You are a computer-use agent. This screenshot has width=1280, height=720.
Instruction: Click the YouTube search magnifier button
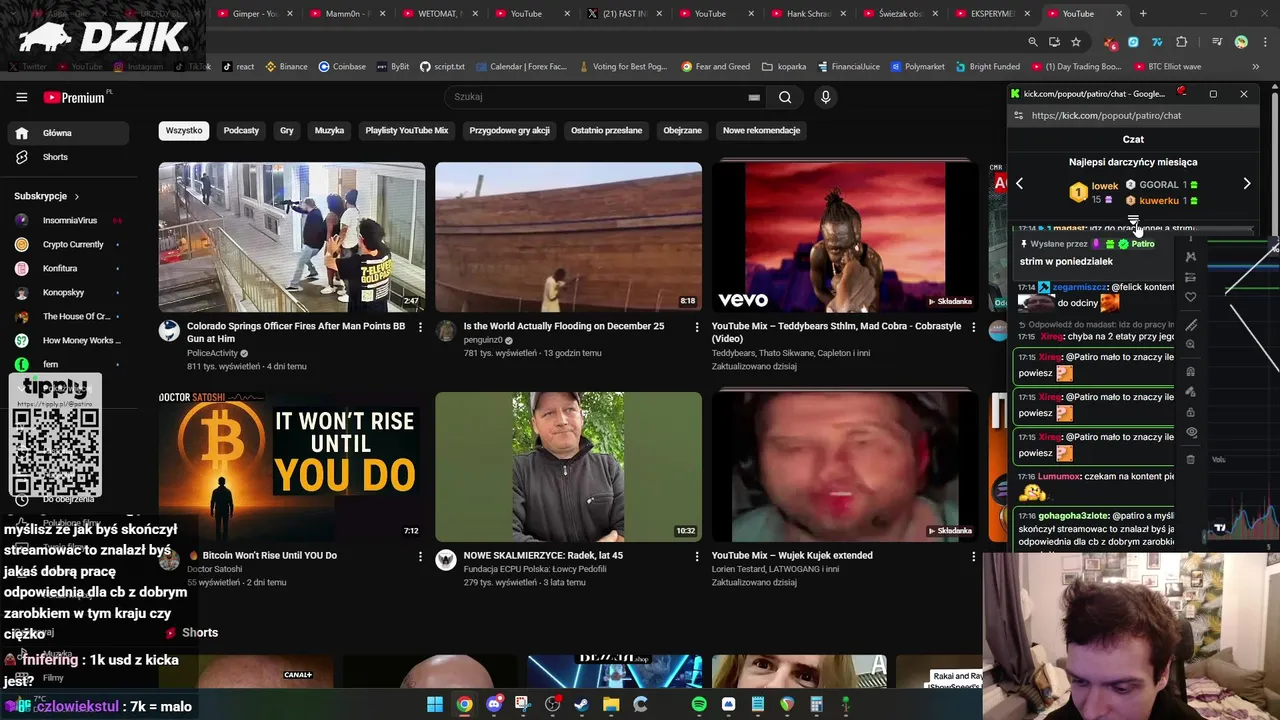(785, 97)
